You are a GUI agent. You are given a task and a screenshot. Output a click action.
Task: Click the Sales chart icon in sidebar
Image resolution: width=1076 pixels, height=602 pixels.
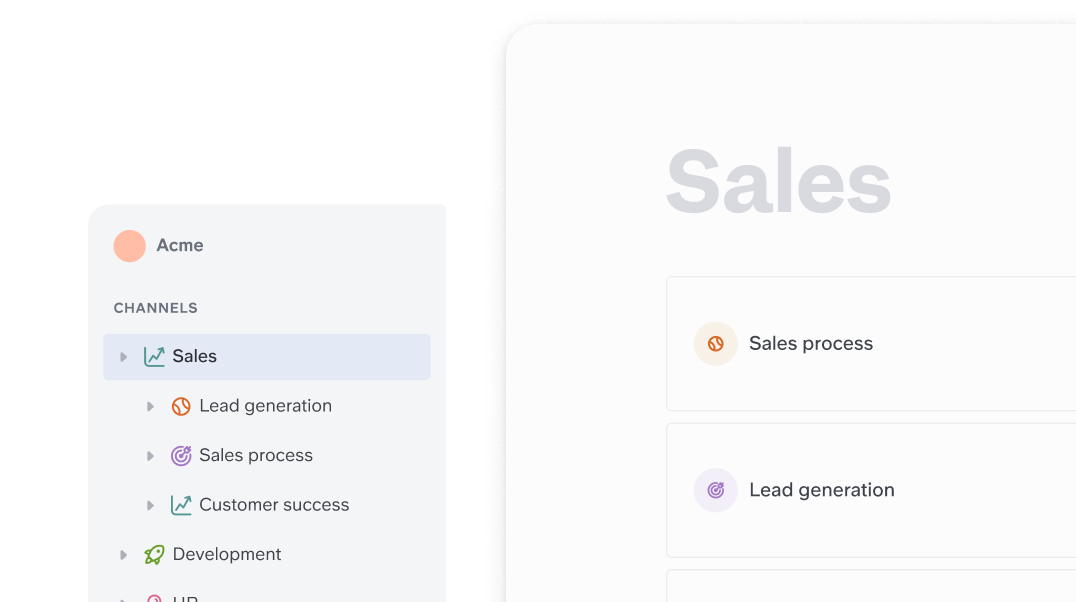coord(154,357)
